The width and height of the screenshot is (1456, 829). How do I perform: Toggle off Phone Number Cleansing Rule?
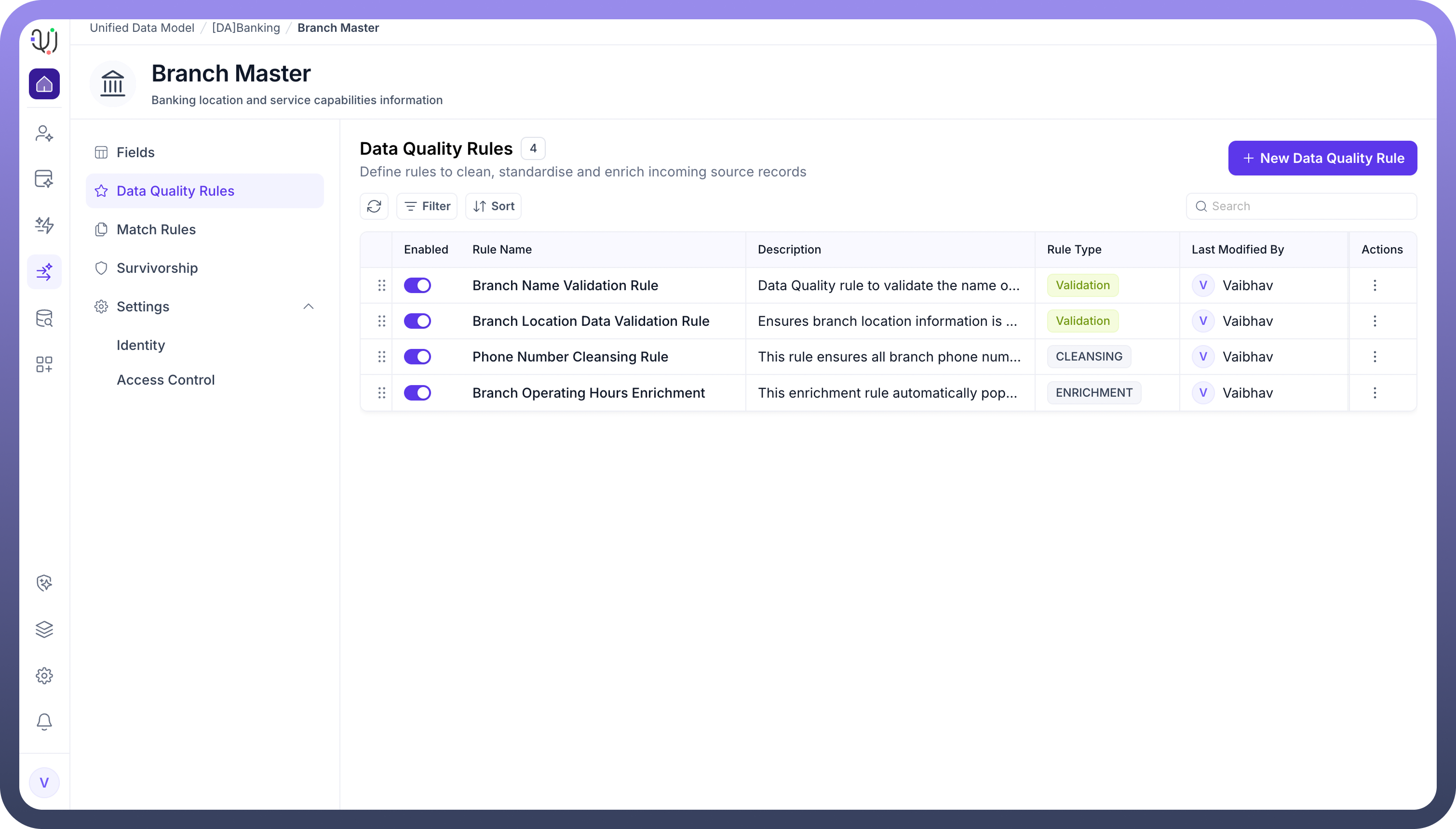[418, 357]
